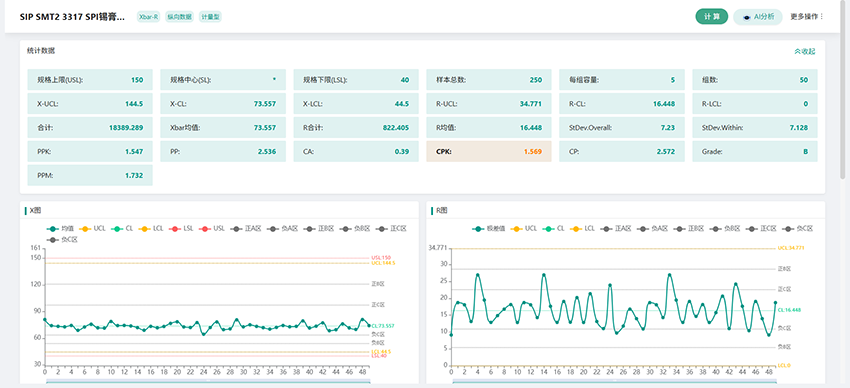Viewport: 850px width, 388px height.
Task: Toggle the 正C区 zone in R图 legend
Action: (762, 229)
